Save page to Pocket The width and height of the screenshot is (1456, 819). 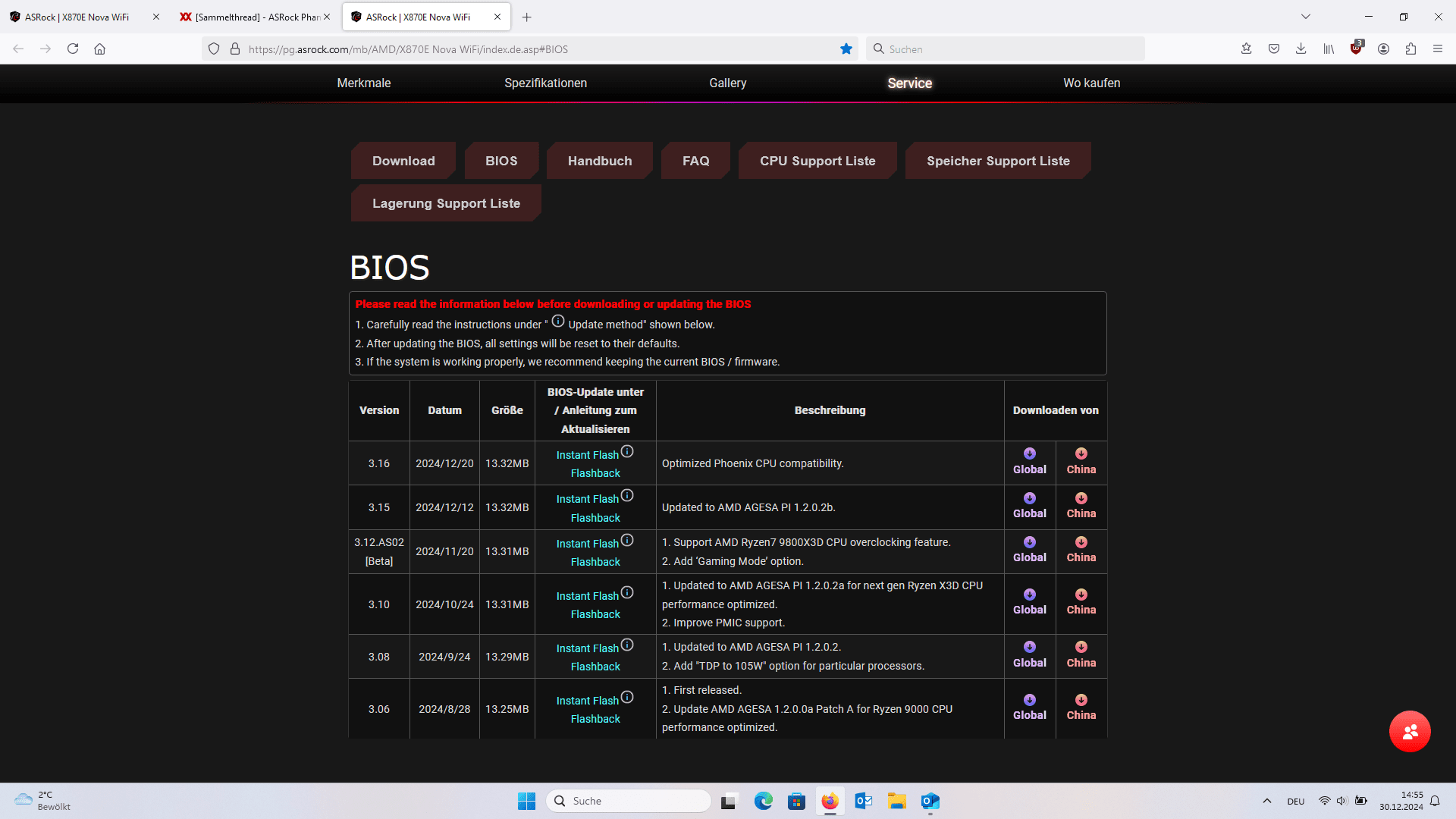(x=1274, y=49)
